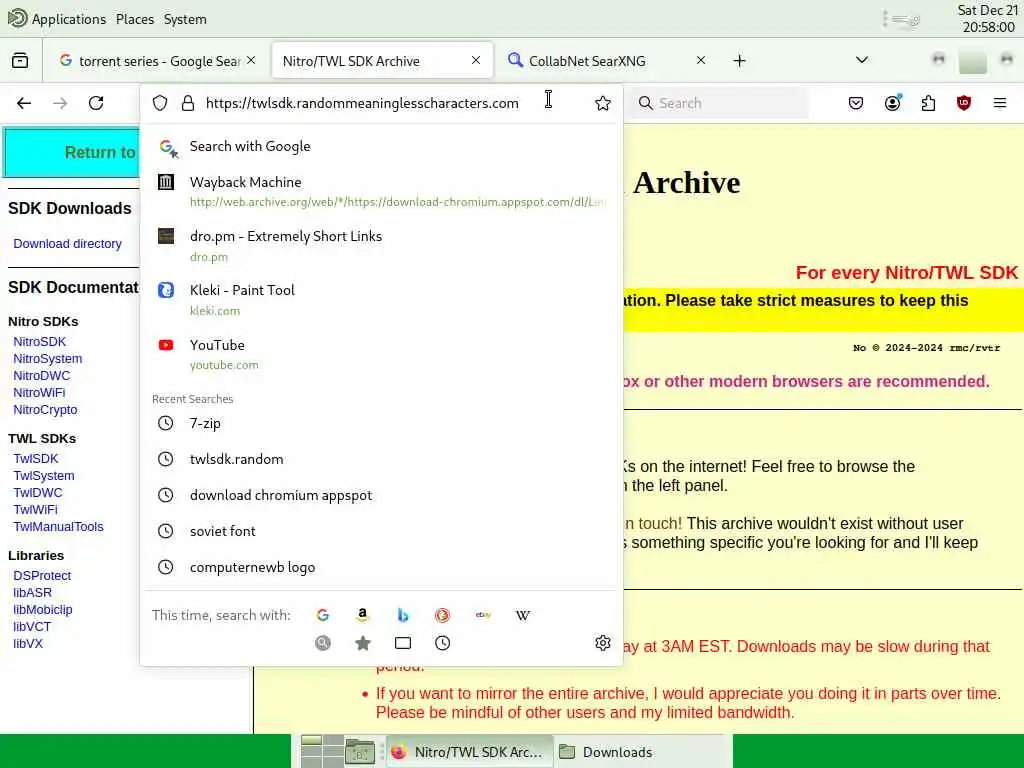Search with the SearXNG magnifier icon
This screenshot has height=768, width=1024.
323,643
